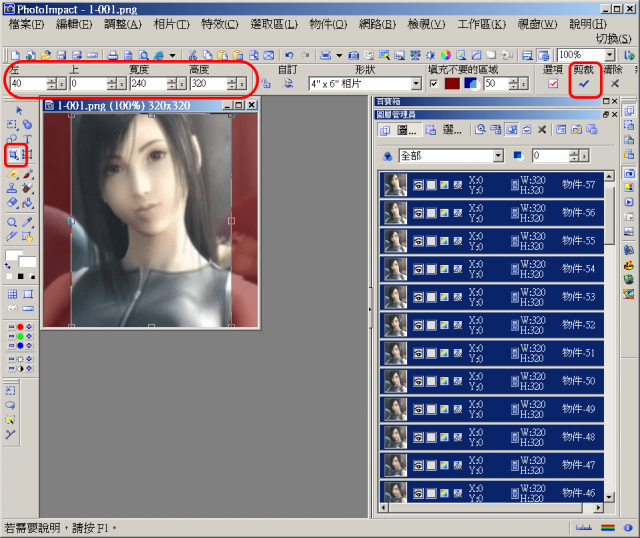
Task: Open the shape dropdown 4" x 6" 相片
Action: pos(416,84)
